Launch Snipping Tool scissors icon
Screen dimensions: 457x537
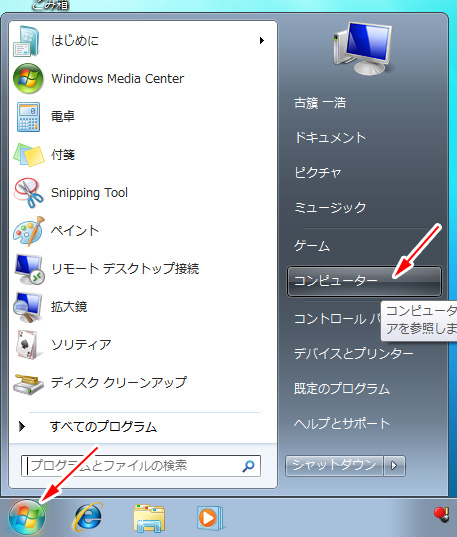click(29, 192)
